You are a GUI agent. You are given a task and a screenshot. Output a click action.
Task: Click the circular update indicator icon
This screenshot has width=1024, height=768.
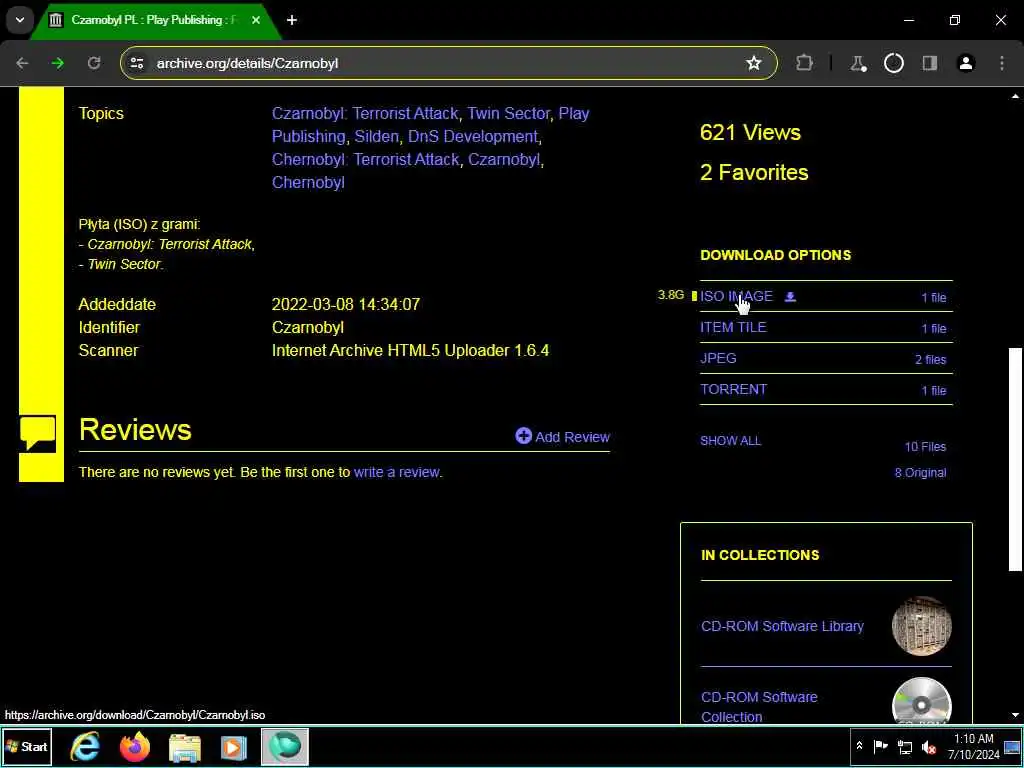coord(893,63)
